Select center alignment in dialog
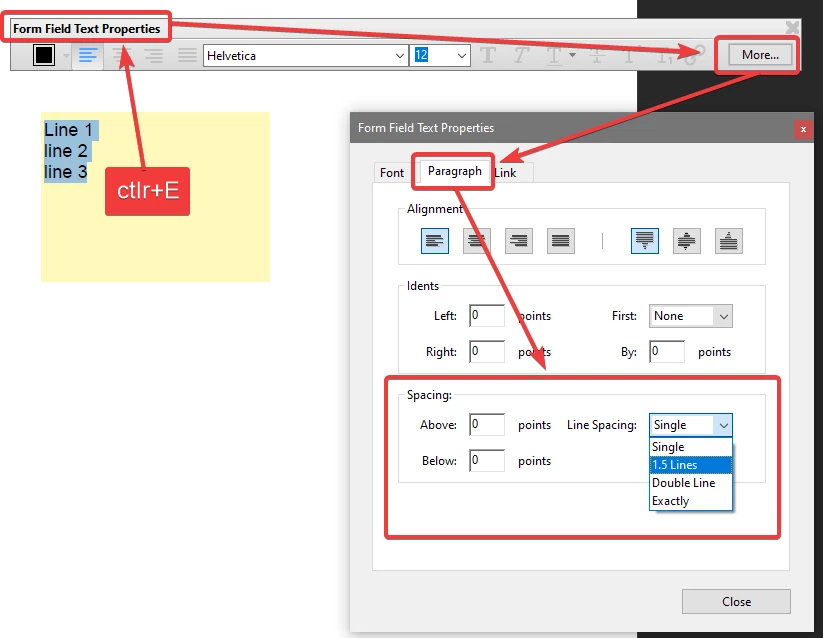823x638 pixels. click(x=477, y=241)
